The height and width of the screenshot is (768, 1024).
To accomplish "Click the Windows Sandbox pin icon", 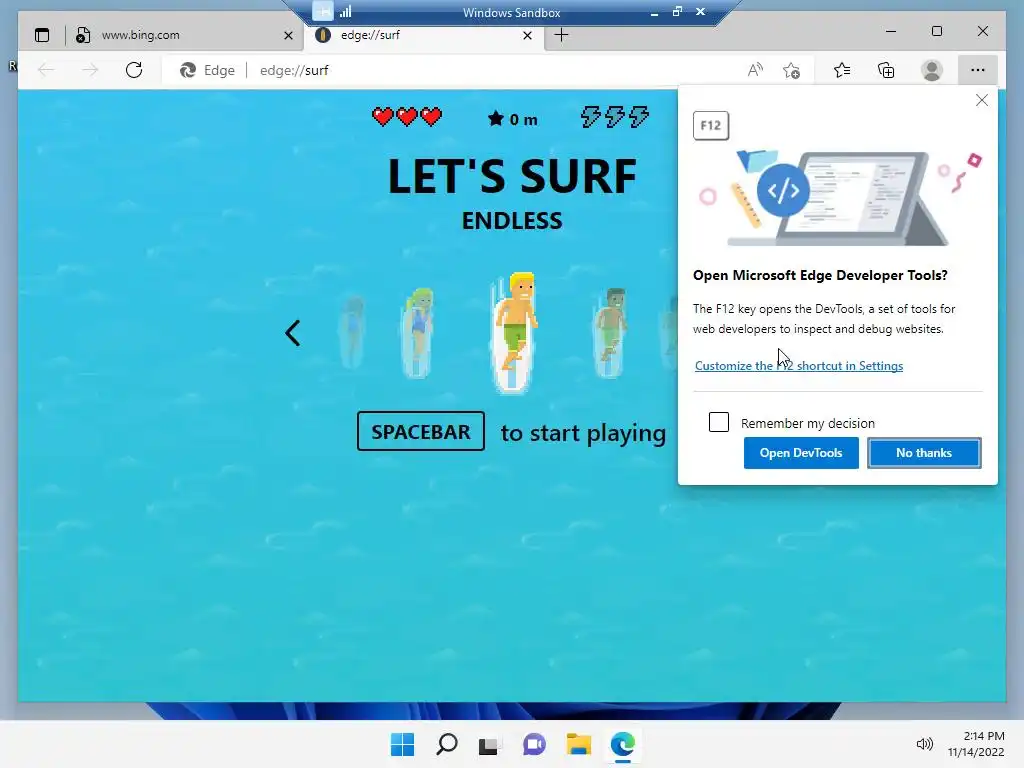I will click(x=323, y=12).
